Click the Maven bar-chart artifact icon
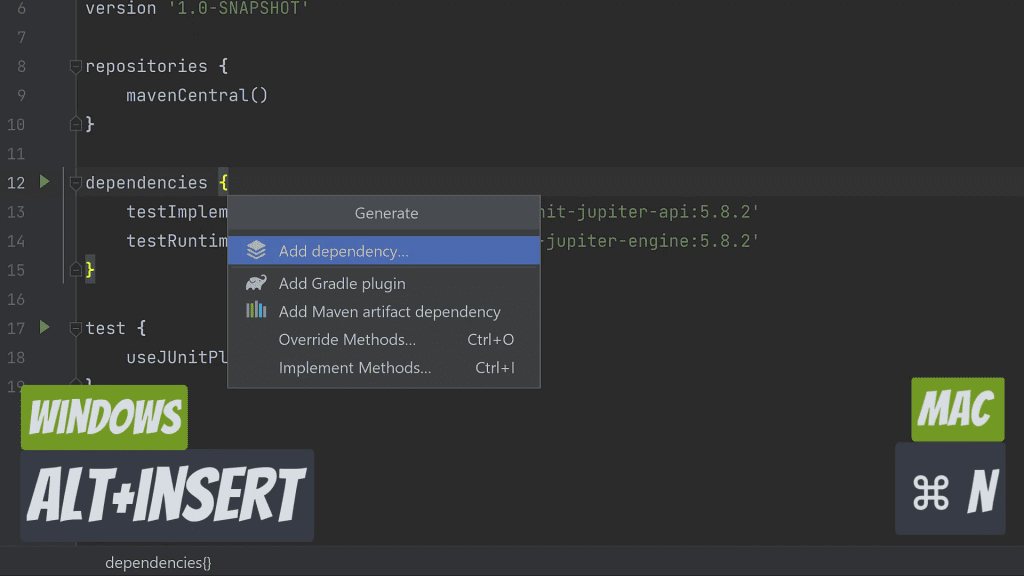 257,311
